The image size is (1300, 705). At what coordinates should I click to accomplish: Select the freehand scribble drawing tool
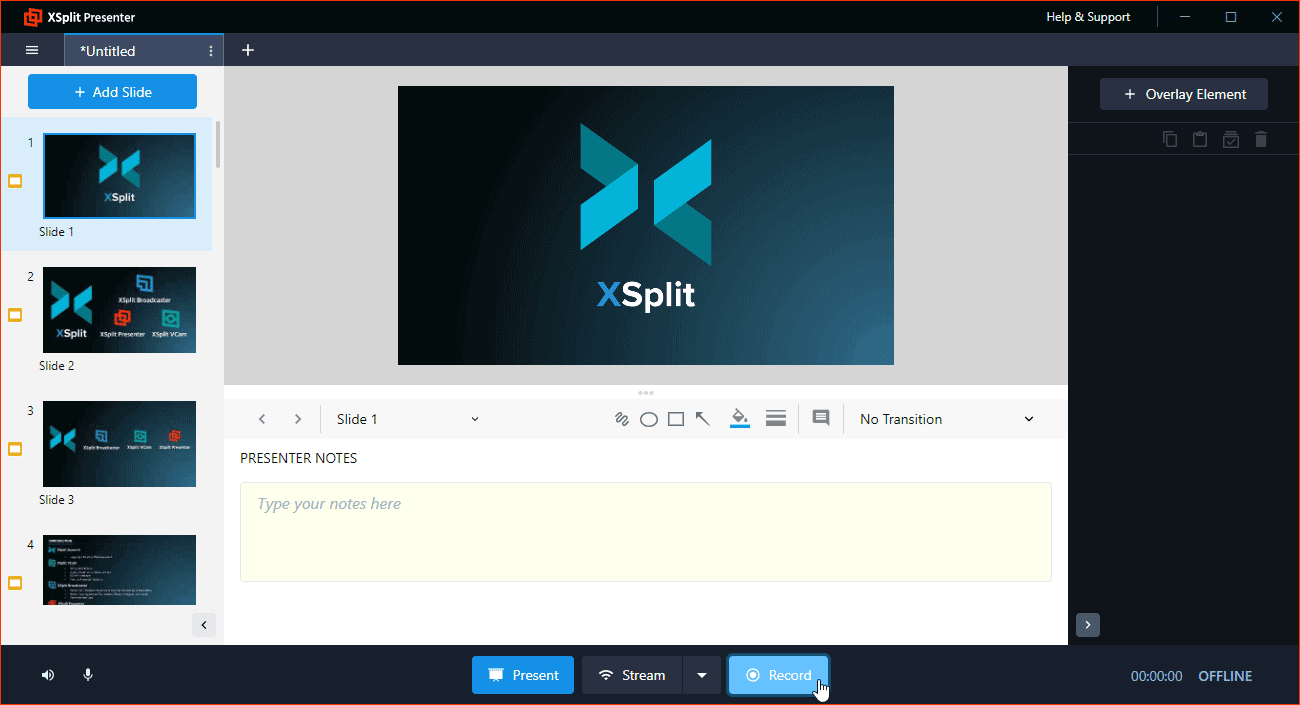point(621,419)
